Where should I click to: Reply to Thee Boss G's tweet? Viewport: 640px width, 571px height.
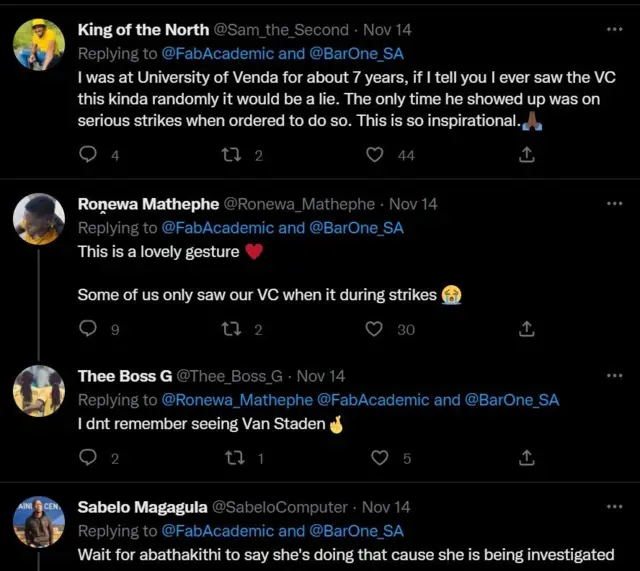pyautogui.click(x=88, y=458)
